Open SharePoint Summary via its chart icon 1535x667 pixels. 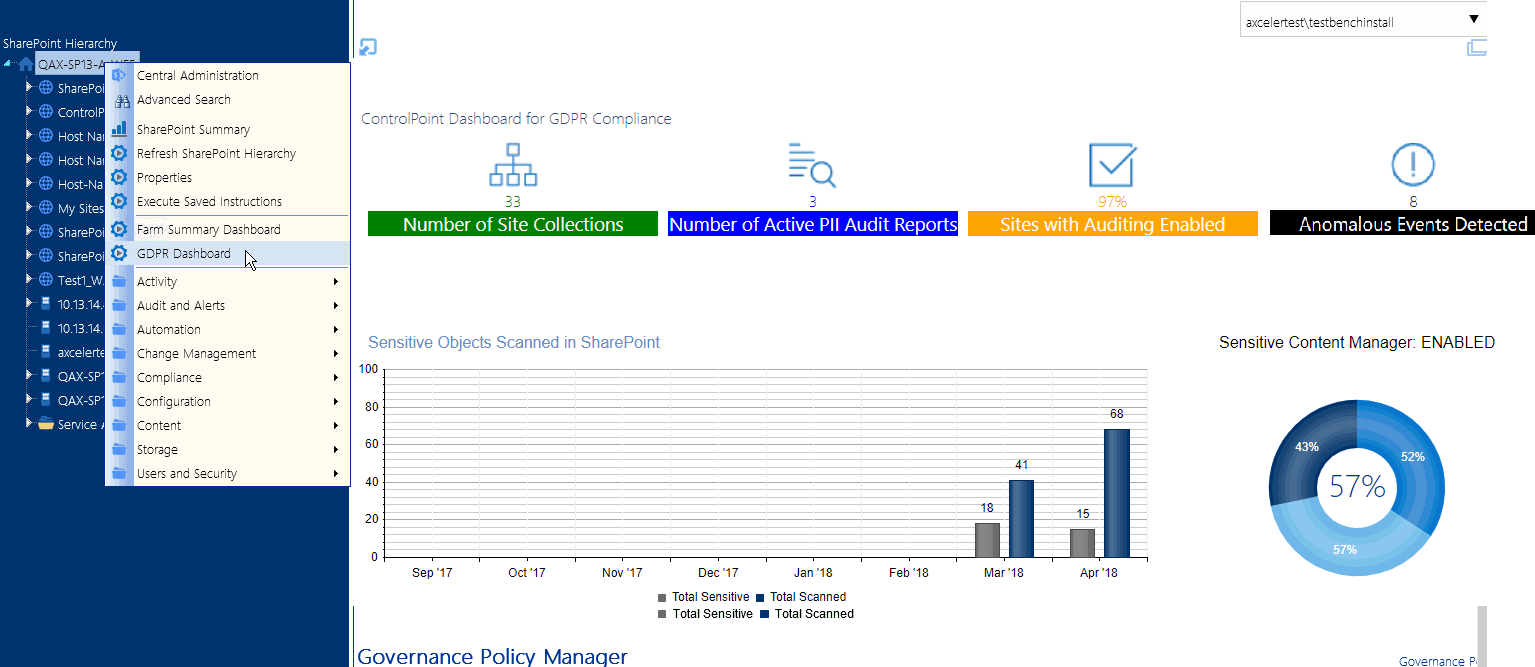point(120,128)
